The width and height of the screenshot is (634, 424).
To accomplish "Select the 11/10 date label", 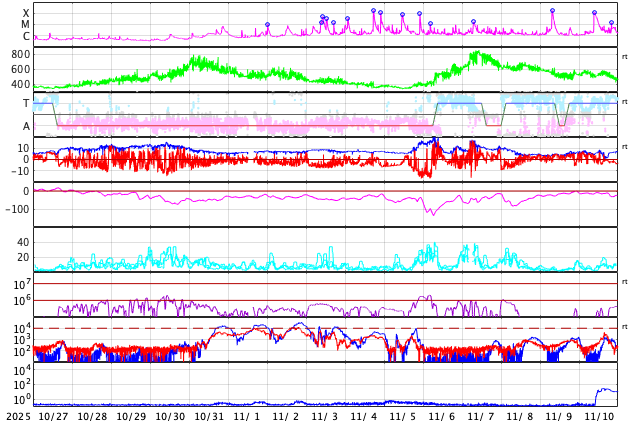I will pos(599,416).
